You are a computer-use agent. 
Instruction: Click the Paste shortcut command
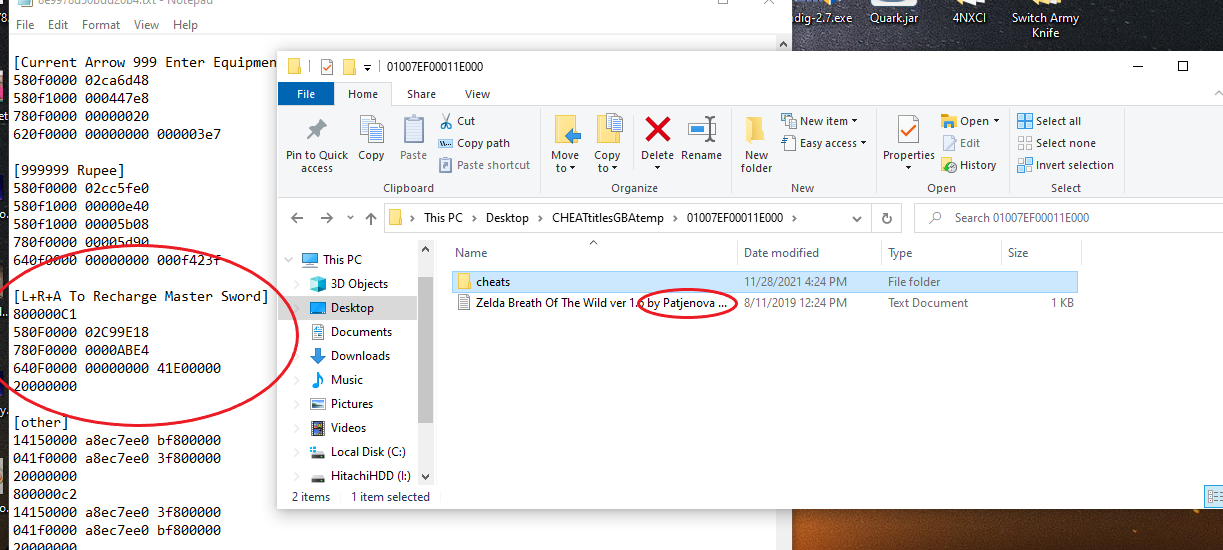485,165
